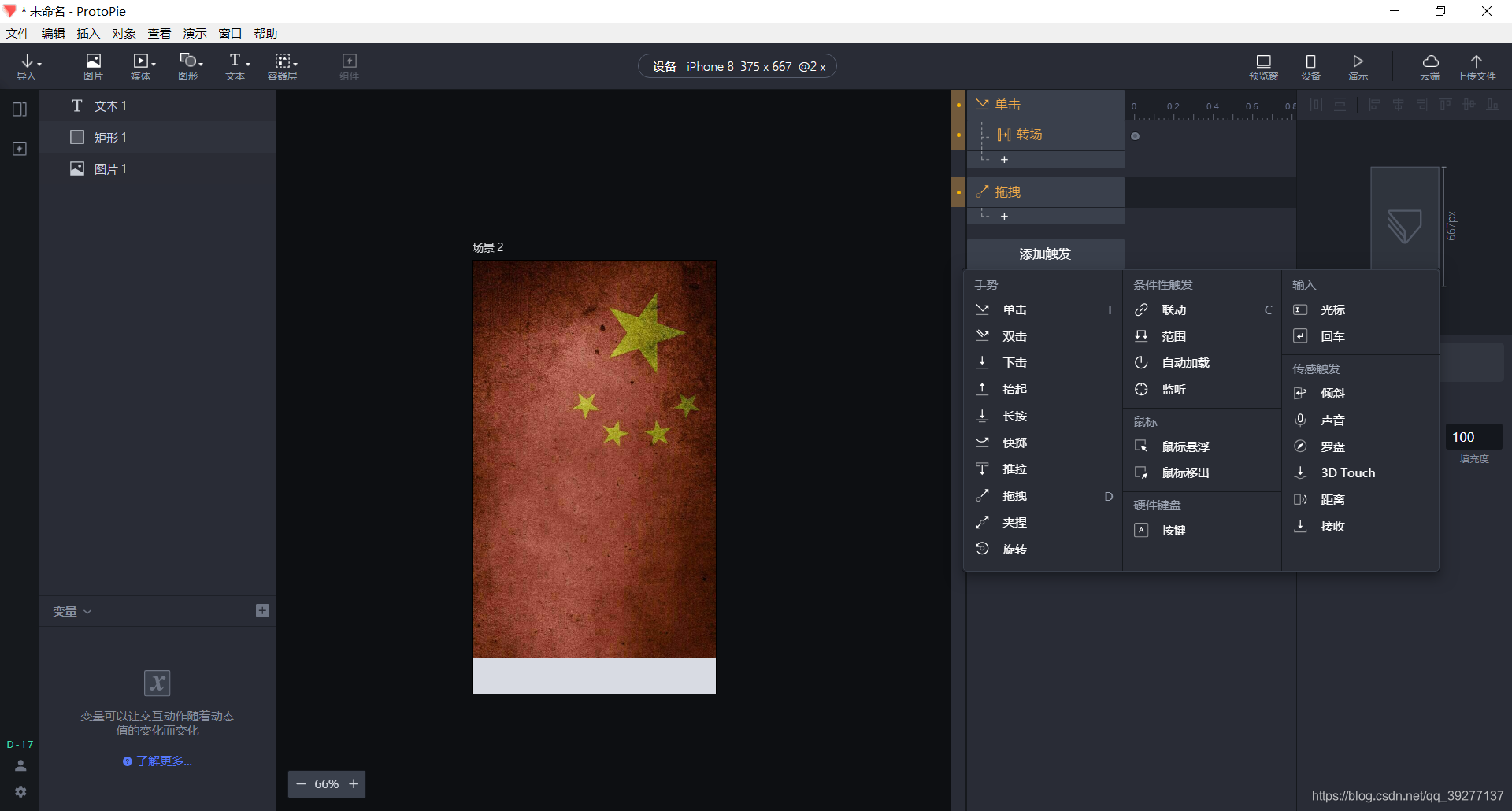Select the 图形 shape tool

[189, 66]
